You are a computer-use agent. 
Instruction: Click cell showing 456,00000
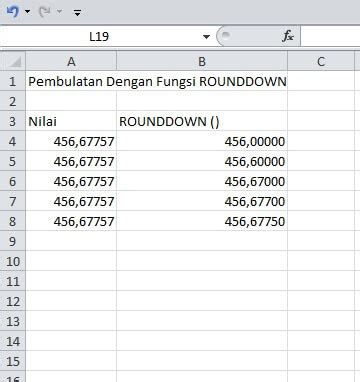pos(202,141)
